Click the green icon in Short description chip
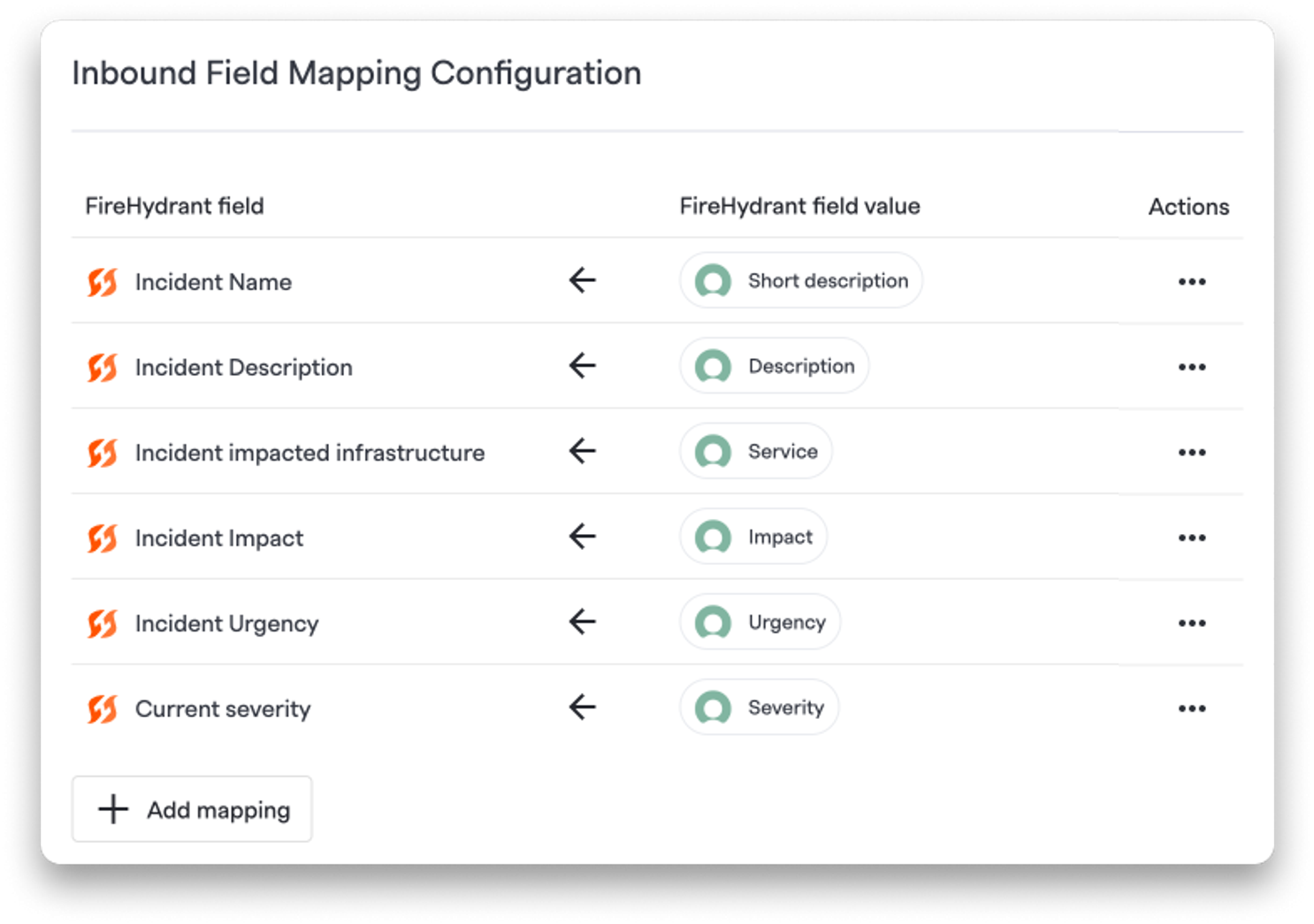 click(713, 281)
